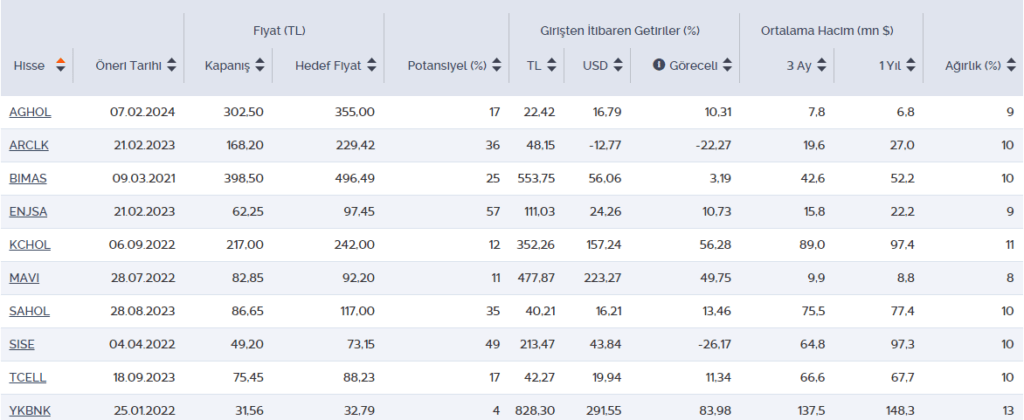Sort table by Hisse column arrows

[x=61, y=65]
